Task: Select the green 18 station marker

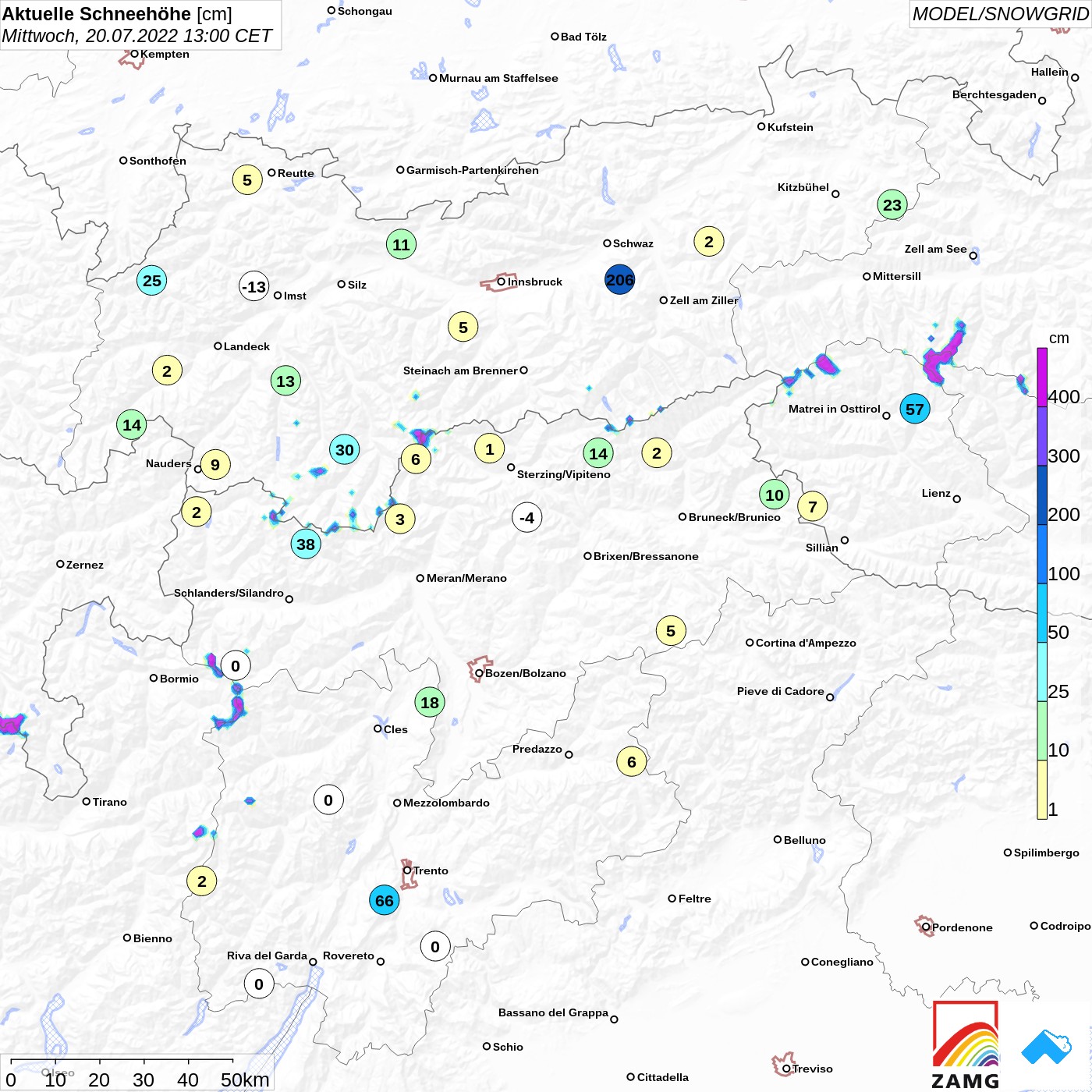Action: click(x=430, y=703)
